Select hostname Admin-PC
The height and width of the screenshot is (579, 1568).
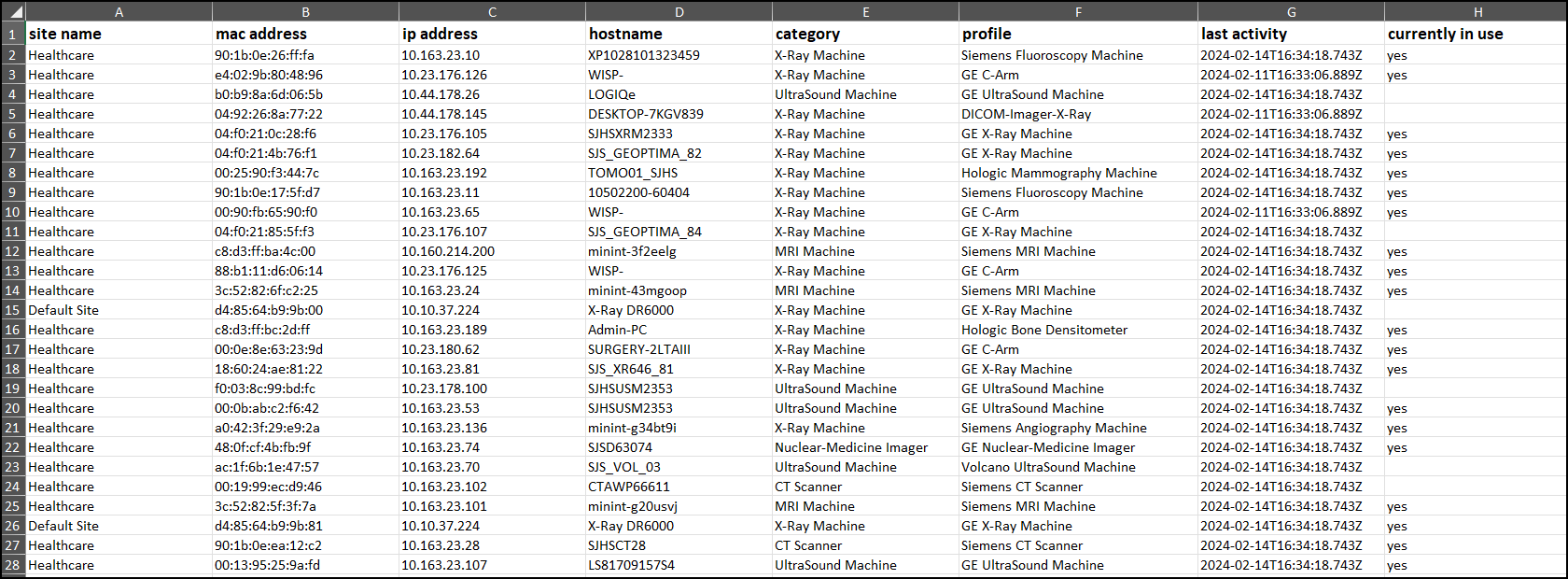pyautogui.click(x=679, y=330)
